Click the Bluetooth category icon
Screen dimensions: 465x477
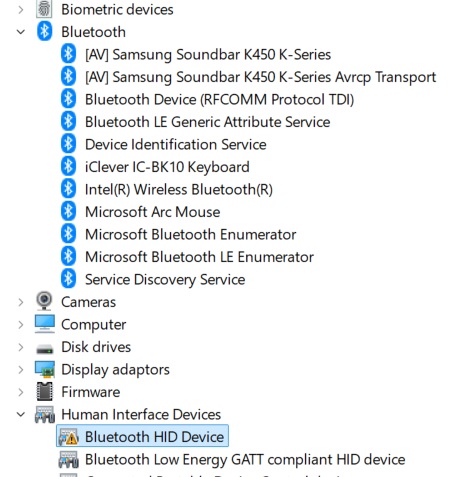click(x=44, y=31)
